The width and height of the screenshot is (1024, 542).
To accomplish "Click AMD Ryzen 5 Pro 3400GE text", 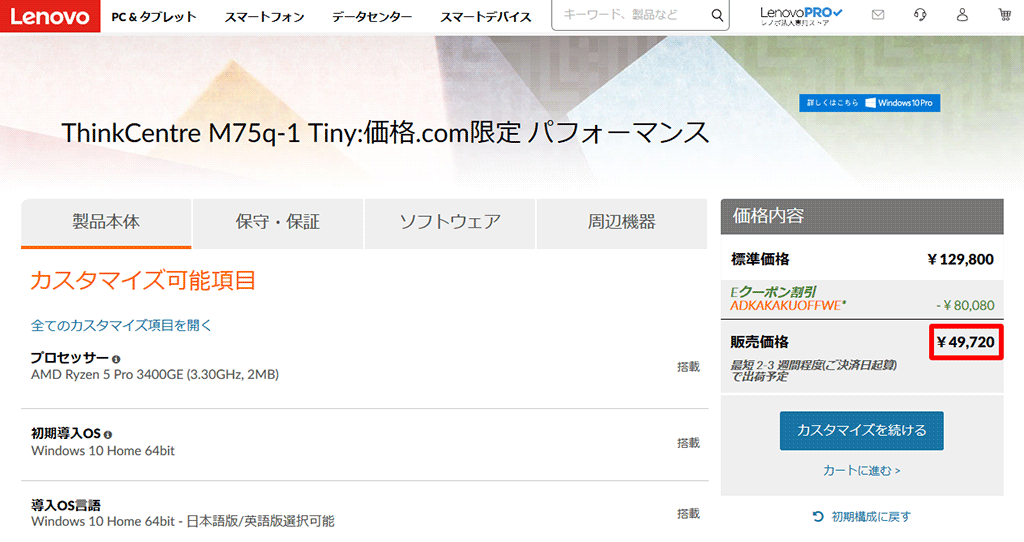I will pos(155,375).
